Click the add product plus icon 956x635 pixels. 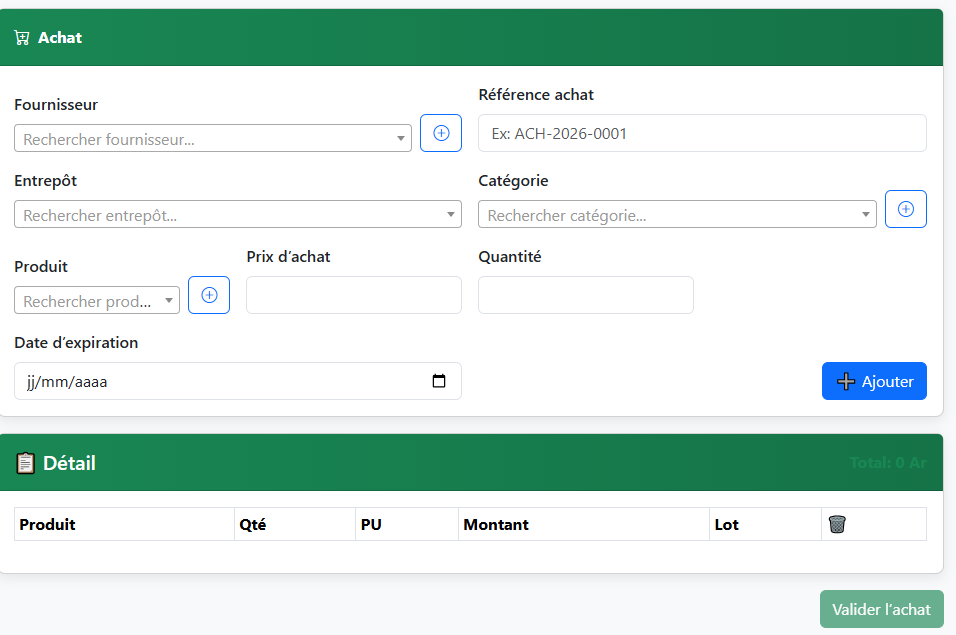[x=209, y=295]
